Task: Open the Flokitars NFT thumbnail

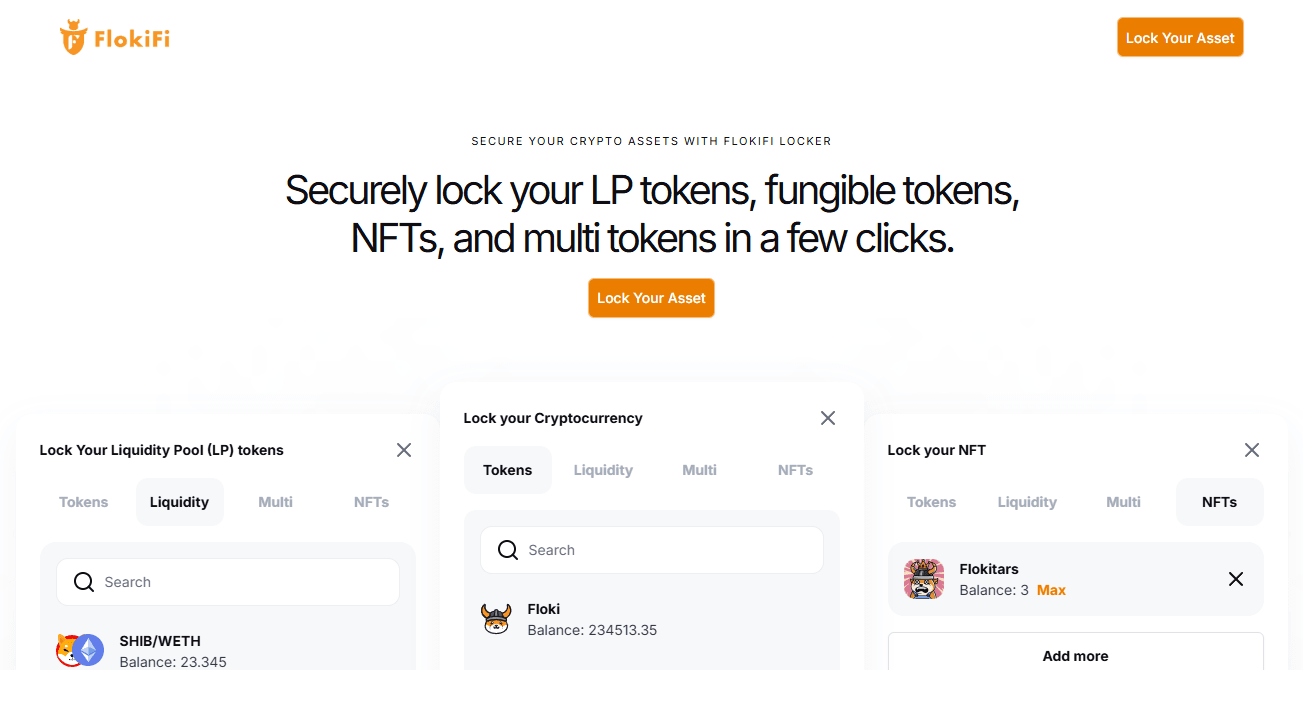Action: click(x=924, y=579)
